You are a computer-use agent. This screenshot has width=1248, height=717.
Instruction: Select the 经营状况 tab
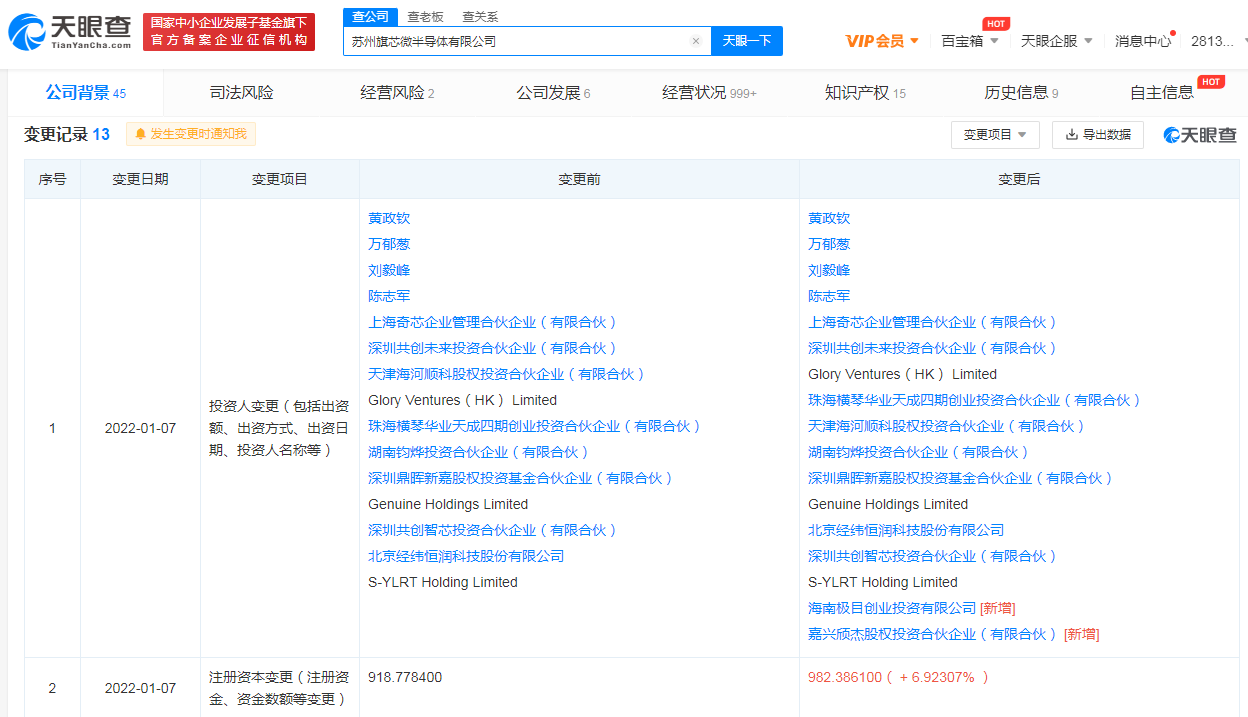pyautogui.click(x=709, y=93)
